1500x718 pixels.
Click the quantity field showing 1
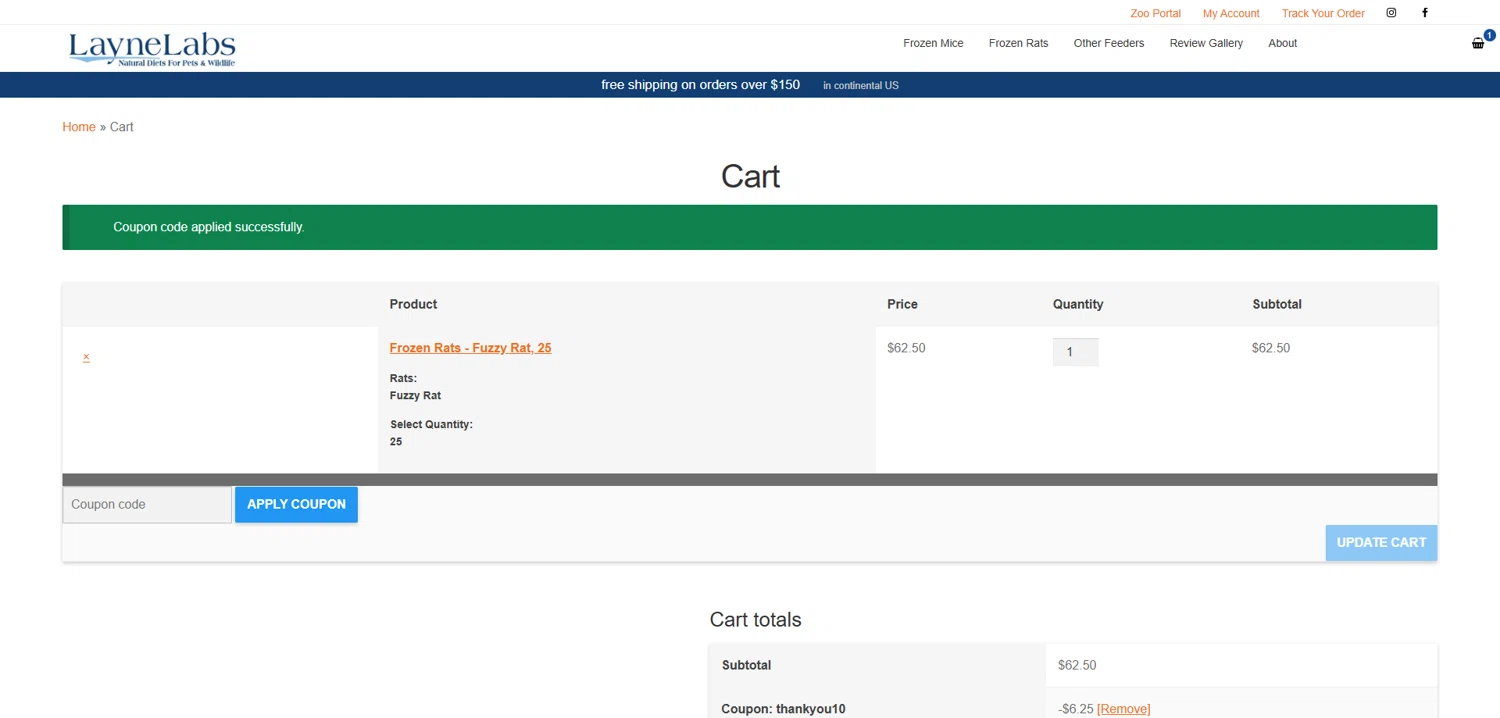[x=1075, y=352]
